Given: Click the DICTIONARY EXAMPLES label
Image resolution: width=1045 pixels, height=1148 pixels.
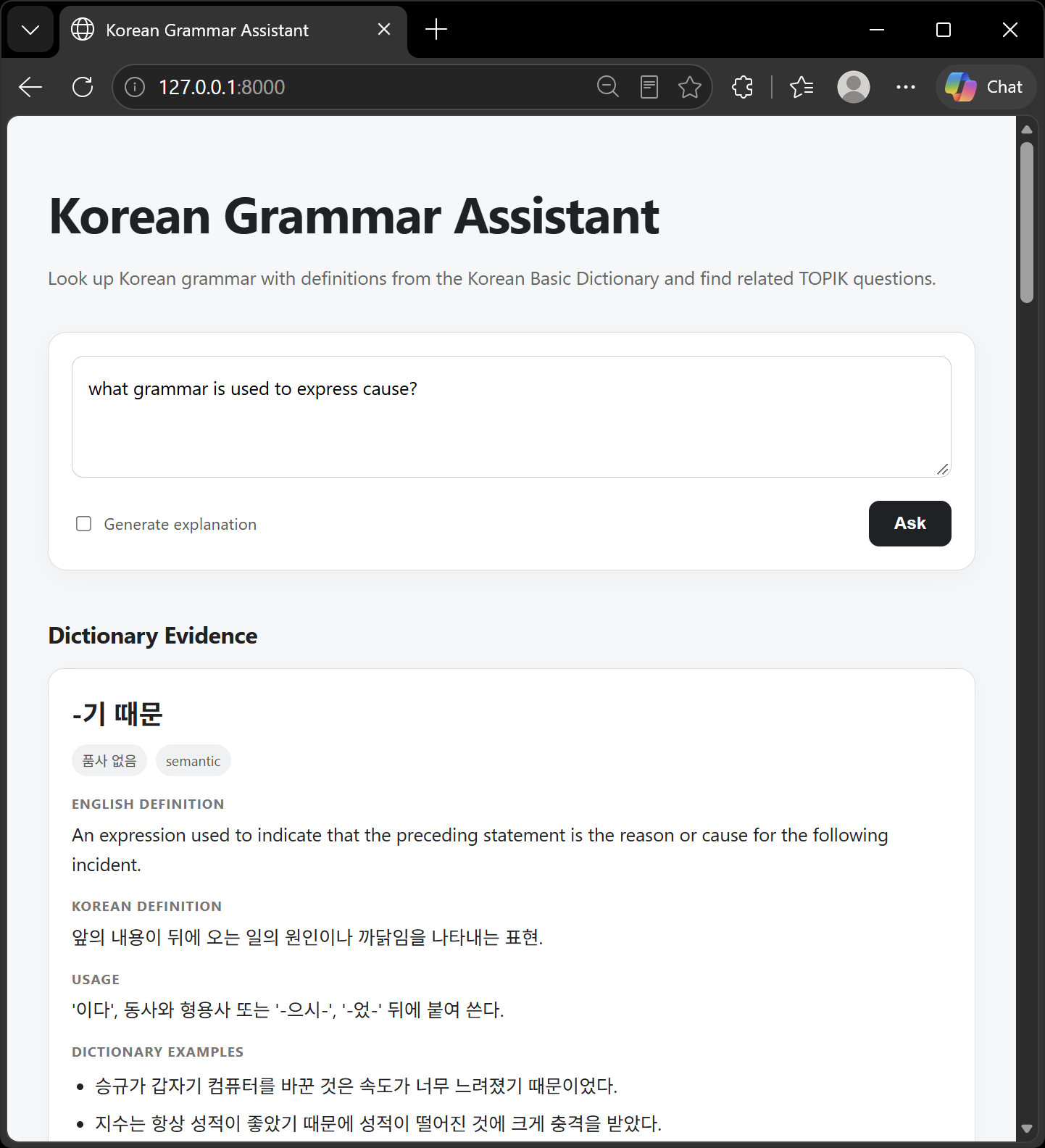Looking at the screenshot, I should pyautogui.click(x=157, y=1052).
